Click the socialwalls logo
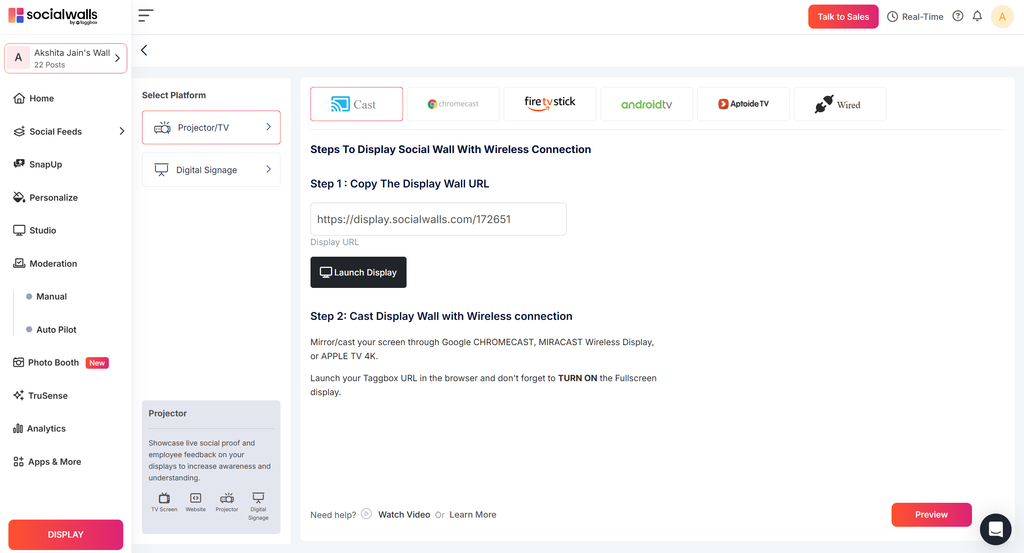Image resolution: width=1024 pixels, height=553 pixels. 53,16
